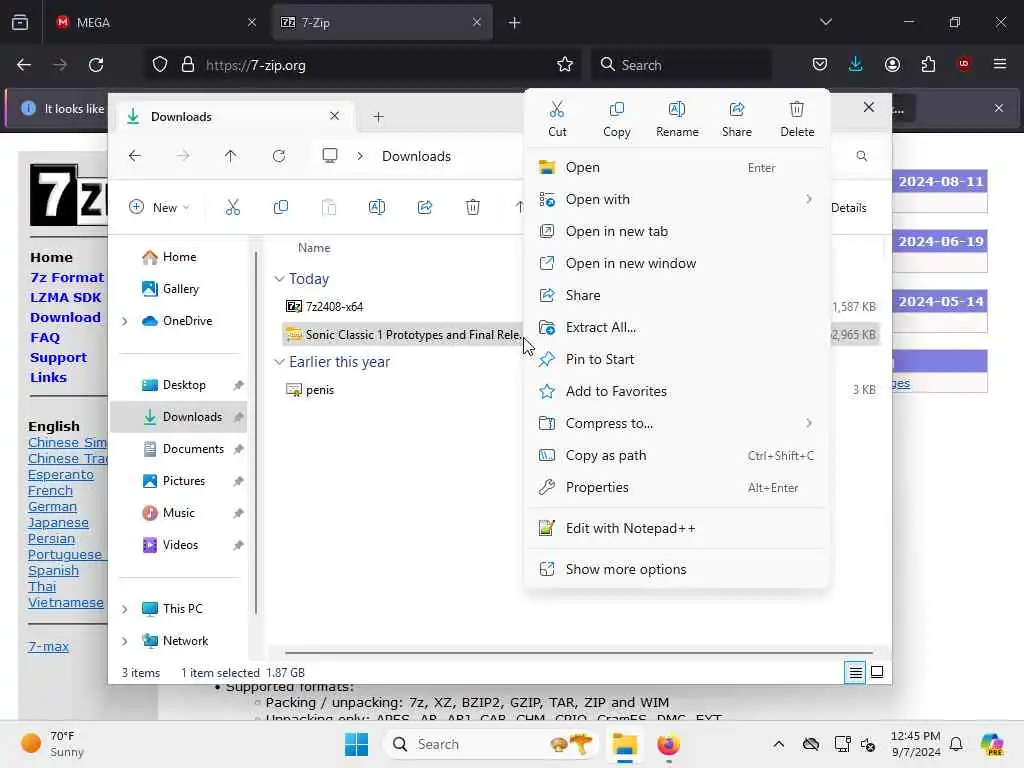This screenshot has height=768, width=1024.
Task: Reload the Firefox page
Action: click(96, 65)
